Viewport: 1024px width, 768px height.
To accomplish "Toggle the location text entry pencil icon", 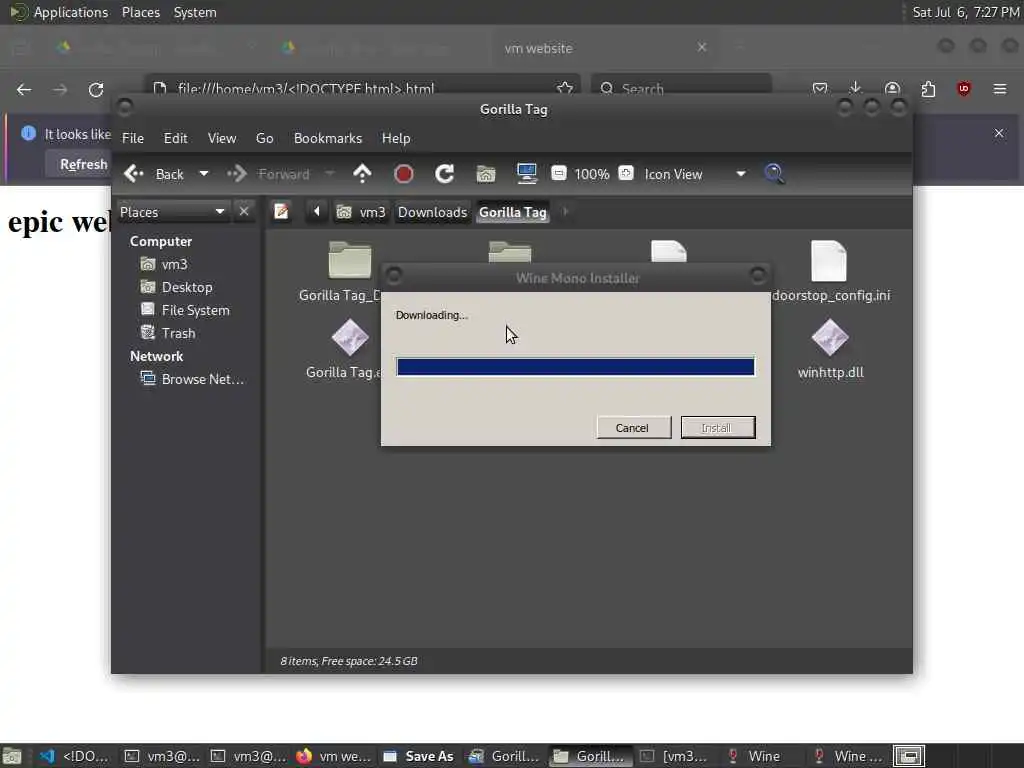I will tap(281, 212).
